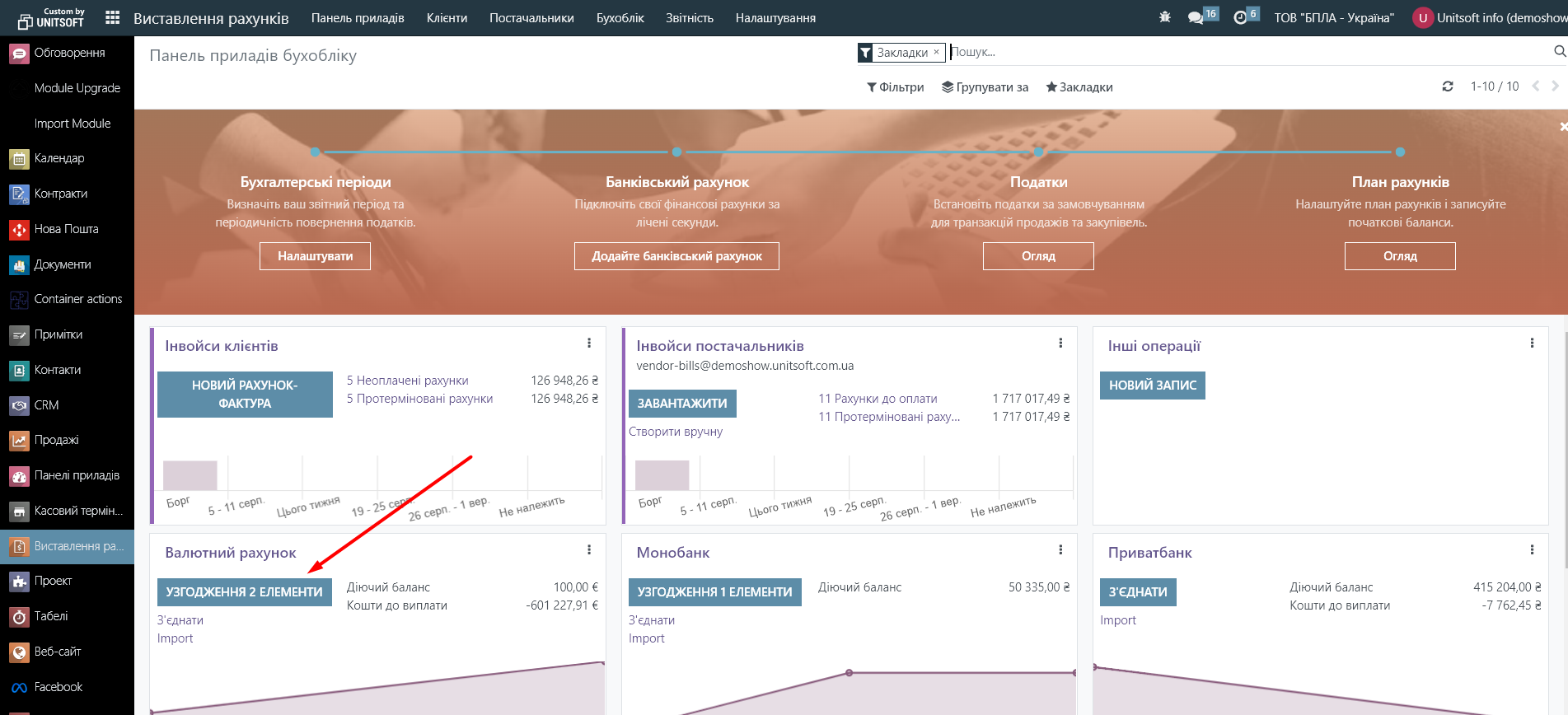The width and height of the screenshot is (1568, 715).
Task: Open the chat messages icon with badge 16
Action: [1196, 17]
